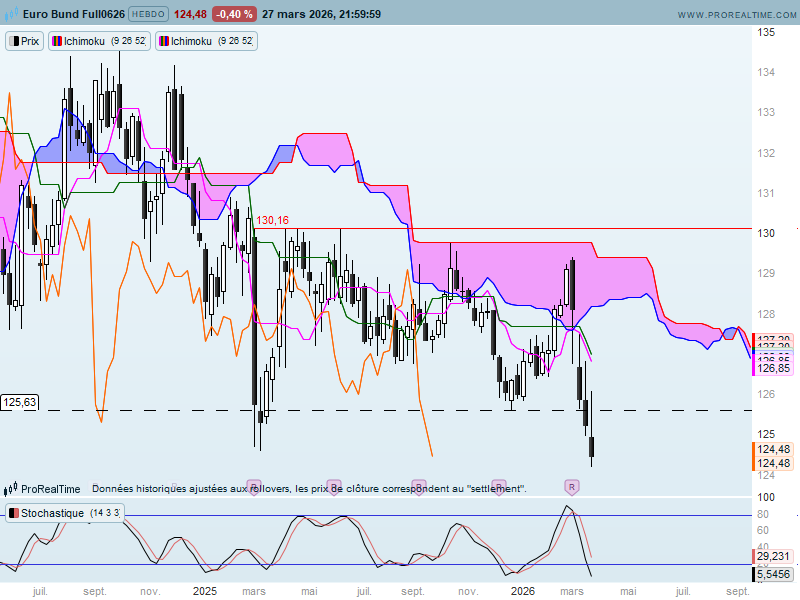Screen dimensions: 800x600
Task: Open the Prix price series label
Action: (x=25, y=41)
